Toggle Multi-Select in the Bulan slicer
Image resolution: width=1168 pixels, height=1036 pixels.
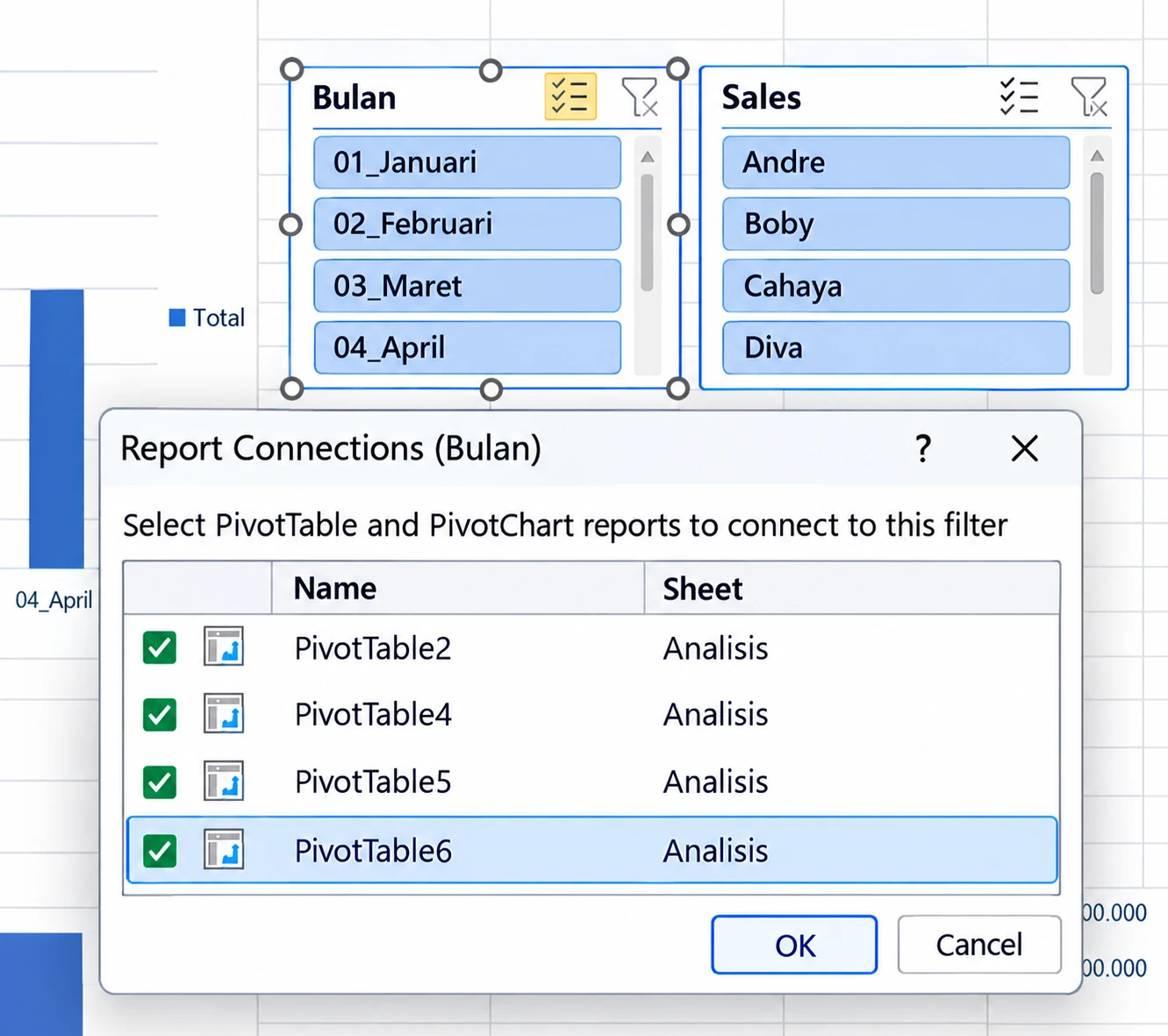click(570, 96)
